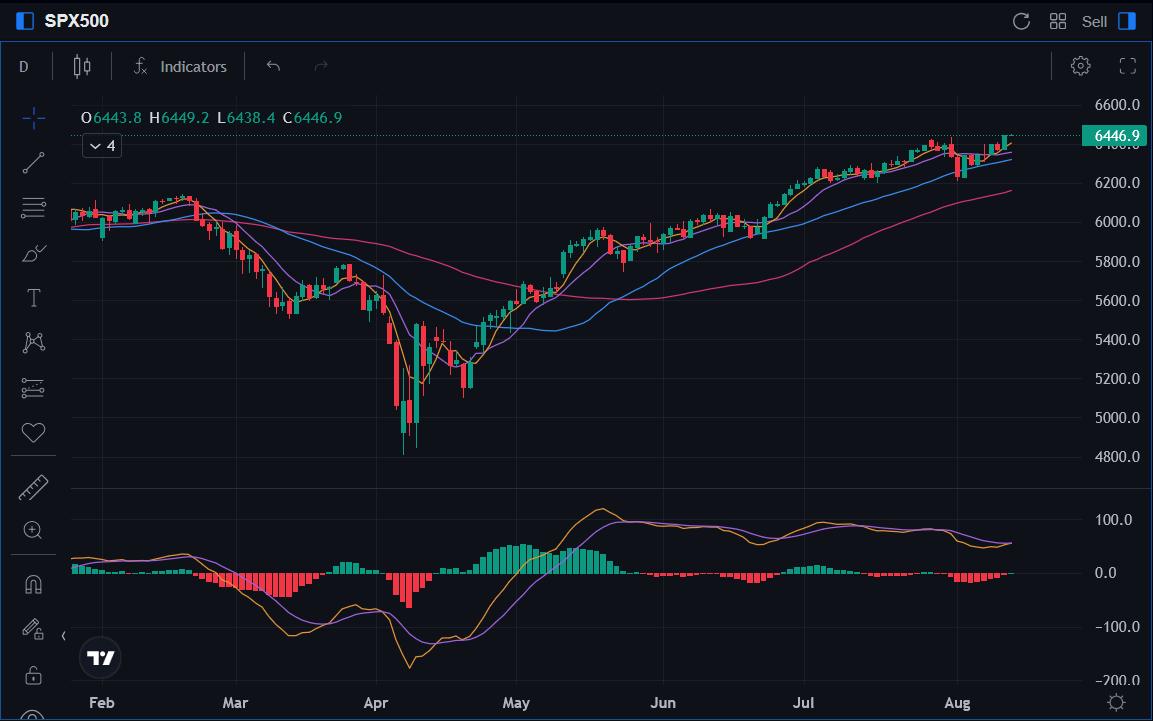Viewport: 1153px width, 721px height.
Task: Open the XABCD pattern tool
Action: coord(33,342)
